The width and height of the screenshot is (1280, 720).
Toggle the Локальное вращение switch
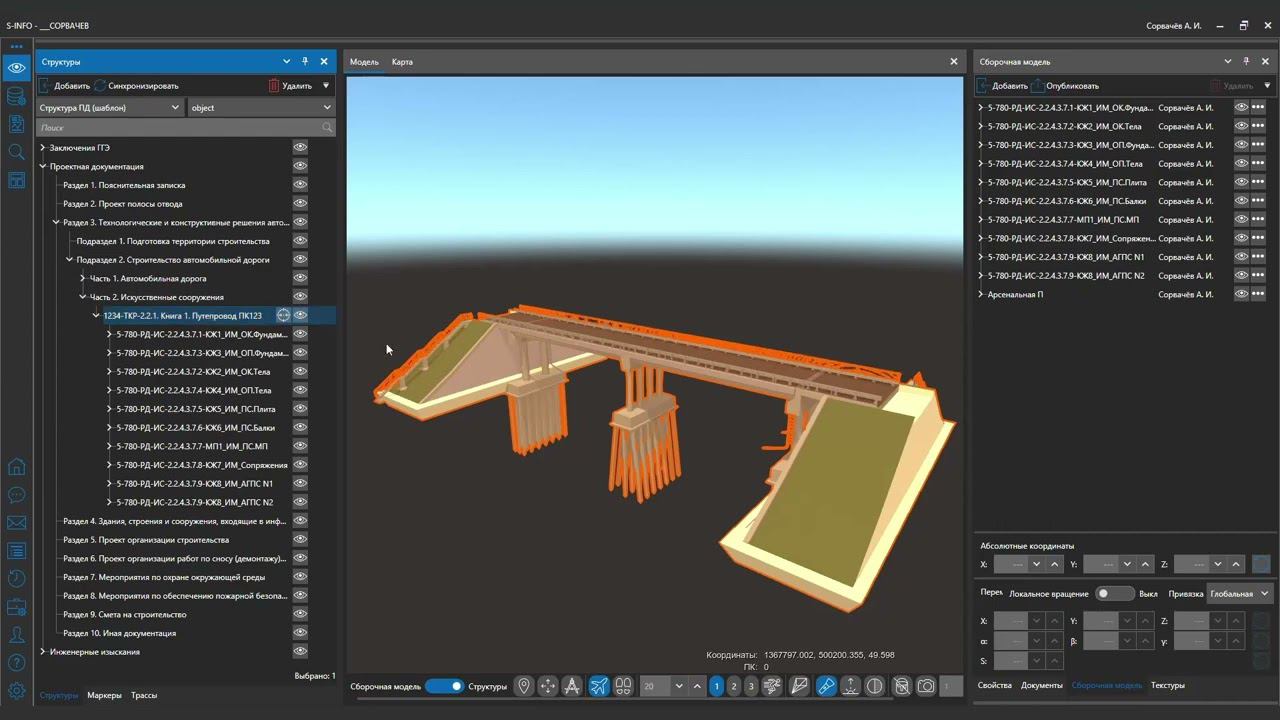click(x=1114, y=594)
